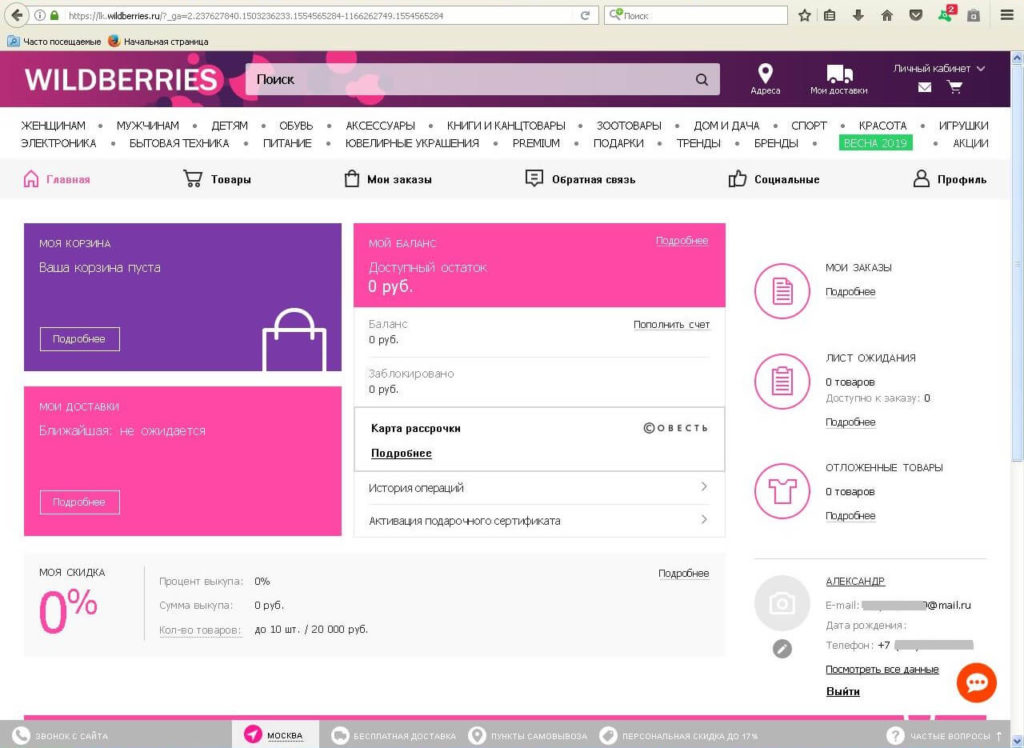Viewport: 1024px width, 748px height.
Task: Click the pencil edit icon under profile photo
Action: pyautogui.click(x=782, y=649)
